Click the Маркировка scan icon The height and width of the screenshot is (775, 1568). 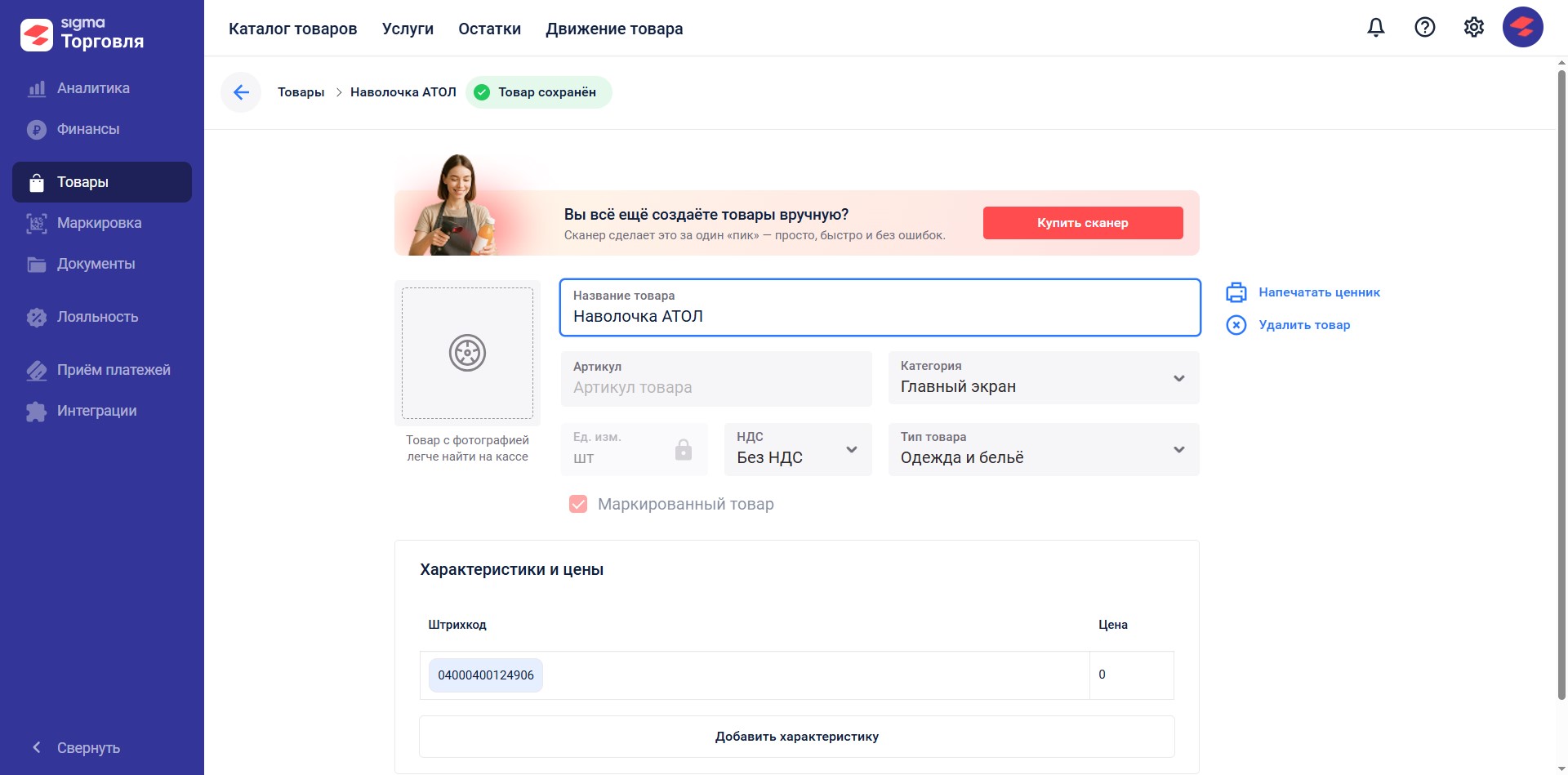pos(37,223)
